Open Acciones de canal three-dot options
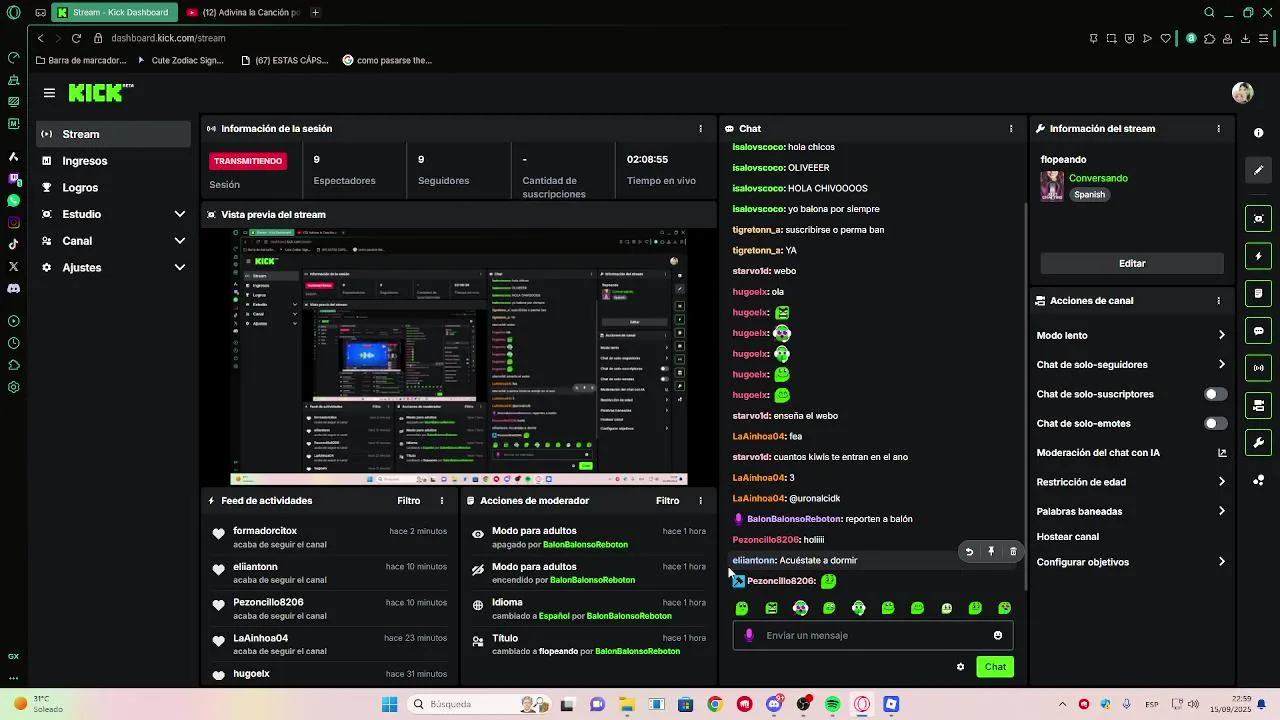The image size is (1280, 720). tap(1218, 301)
